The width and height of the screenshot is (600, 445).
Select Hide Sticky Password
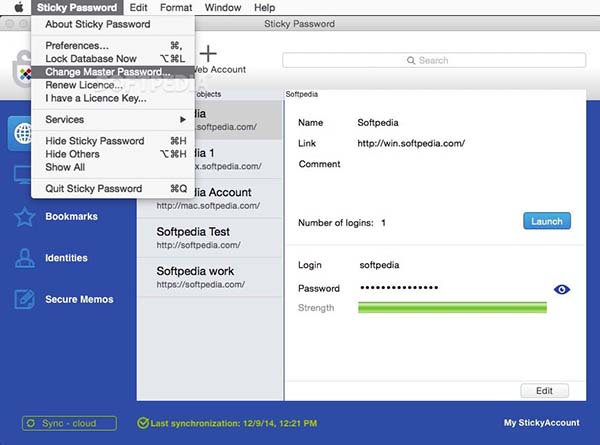pyautogui.click(x=113, y=141)
